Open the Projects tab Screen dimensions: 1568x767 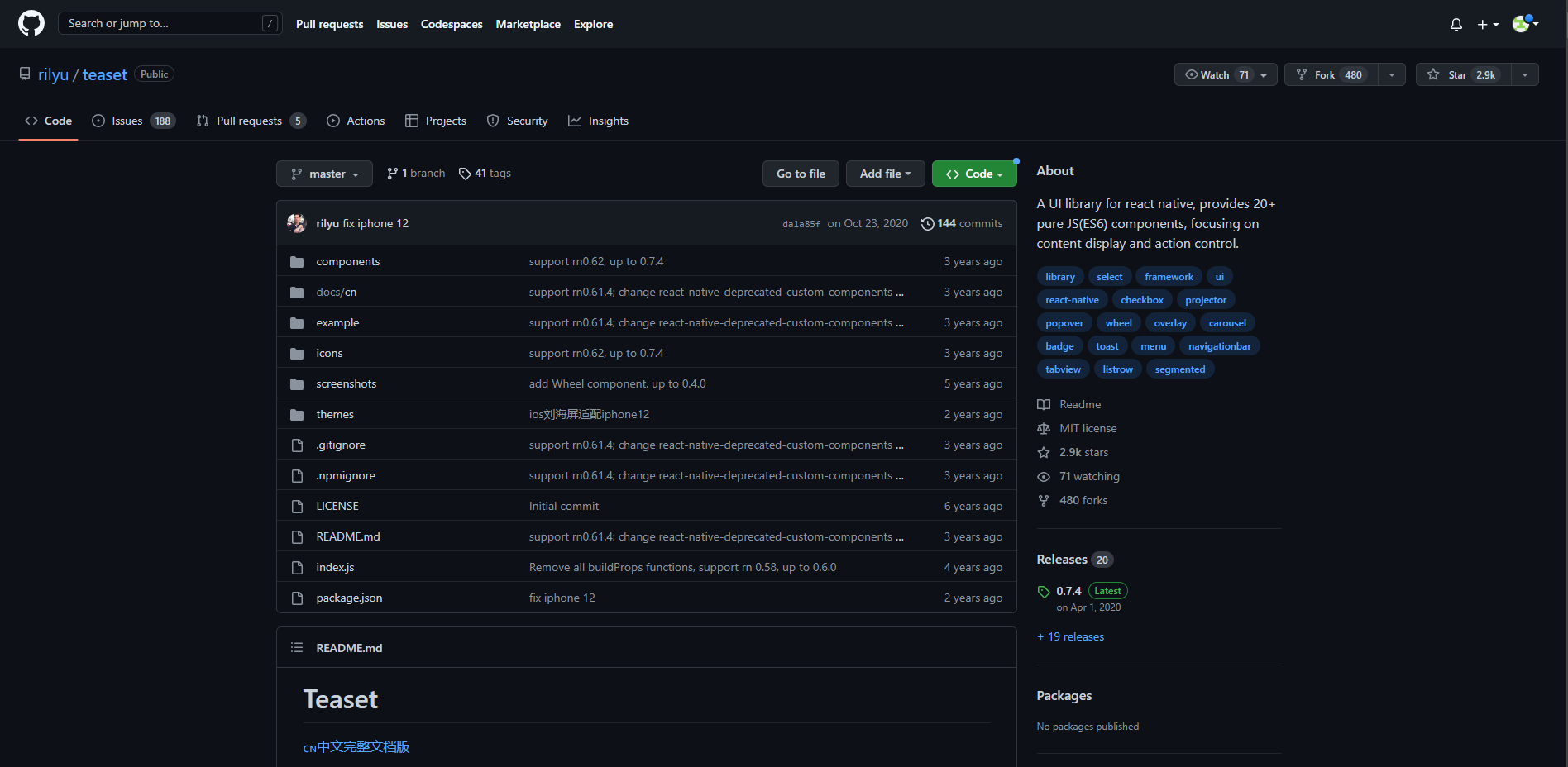[x=436, y=121]
